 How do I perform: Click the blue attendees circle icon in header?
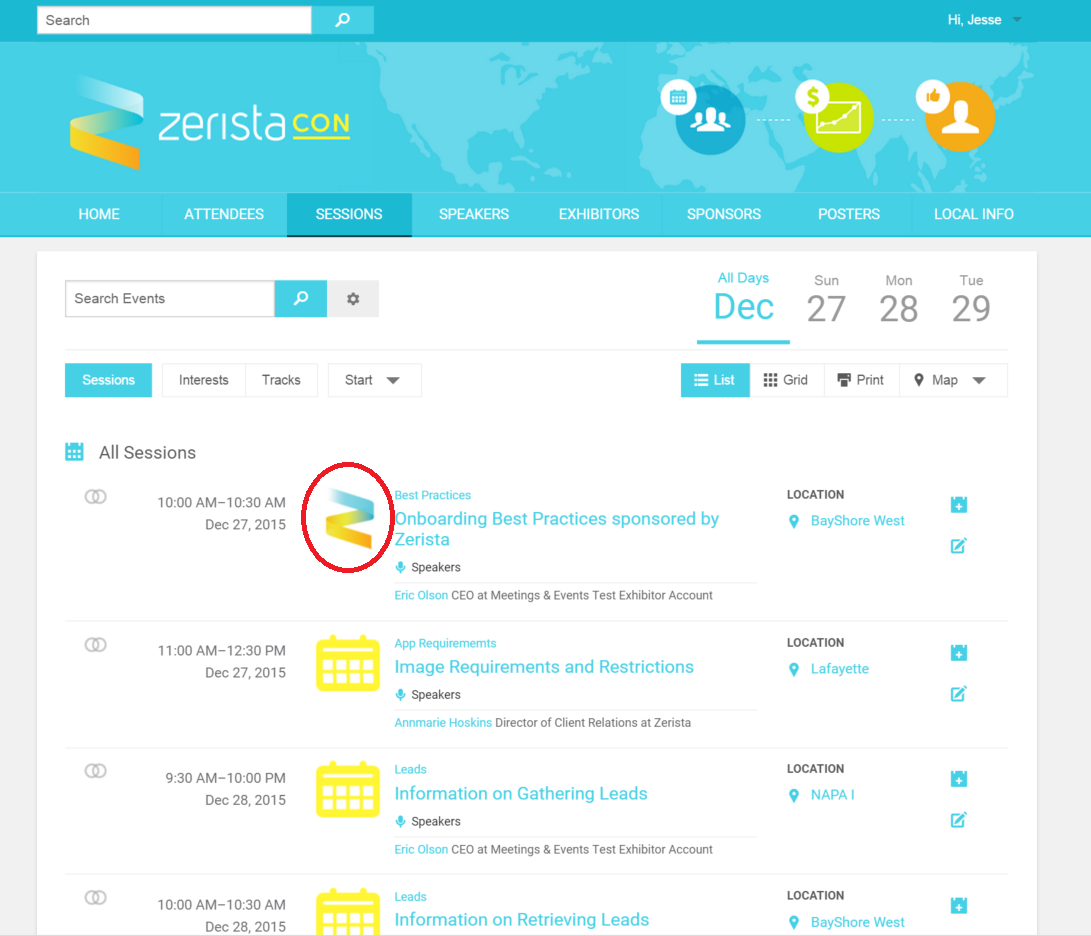pos(710,120)
